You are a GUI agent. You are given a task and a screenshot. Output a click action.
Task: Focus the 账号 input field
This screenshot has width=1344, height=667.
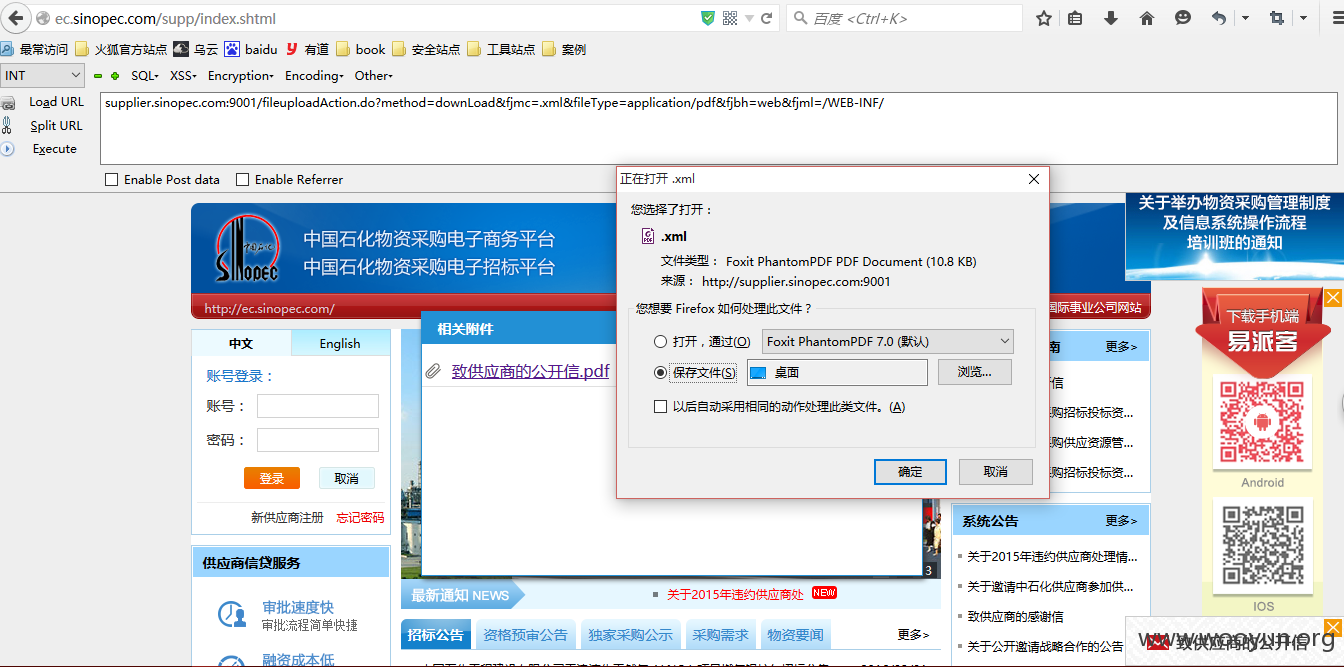[x=318, y=406]
